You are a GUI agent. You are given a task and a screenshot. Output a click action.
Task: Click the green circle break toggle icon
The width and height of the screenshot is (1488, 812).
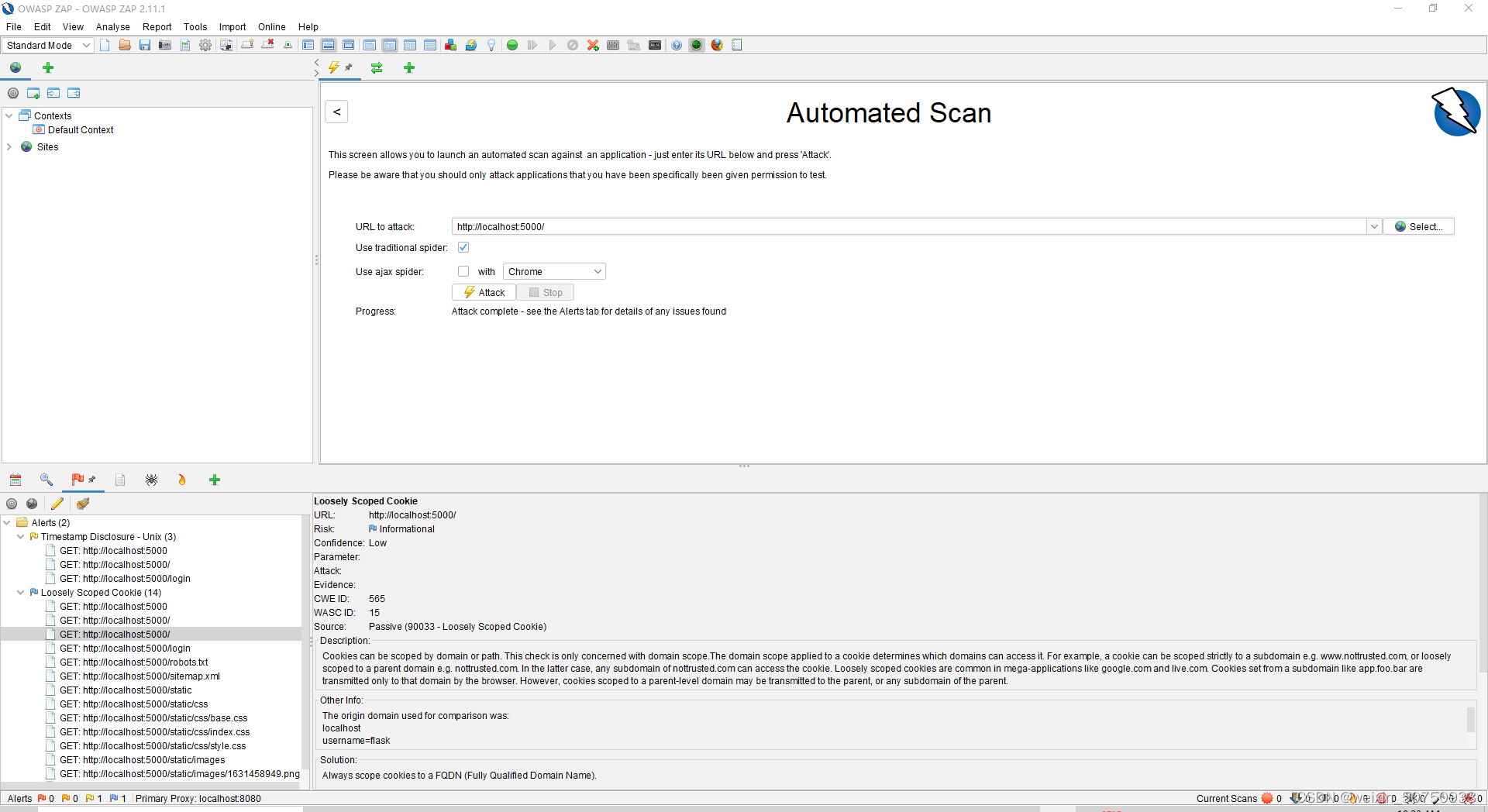512,45
